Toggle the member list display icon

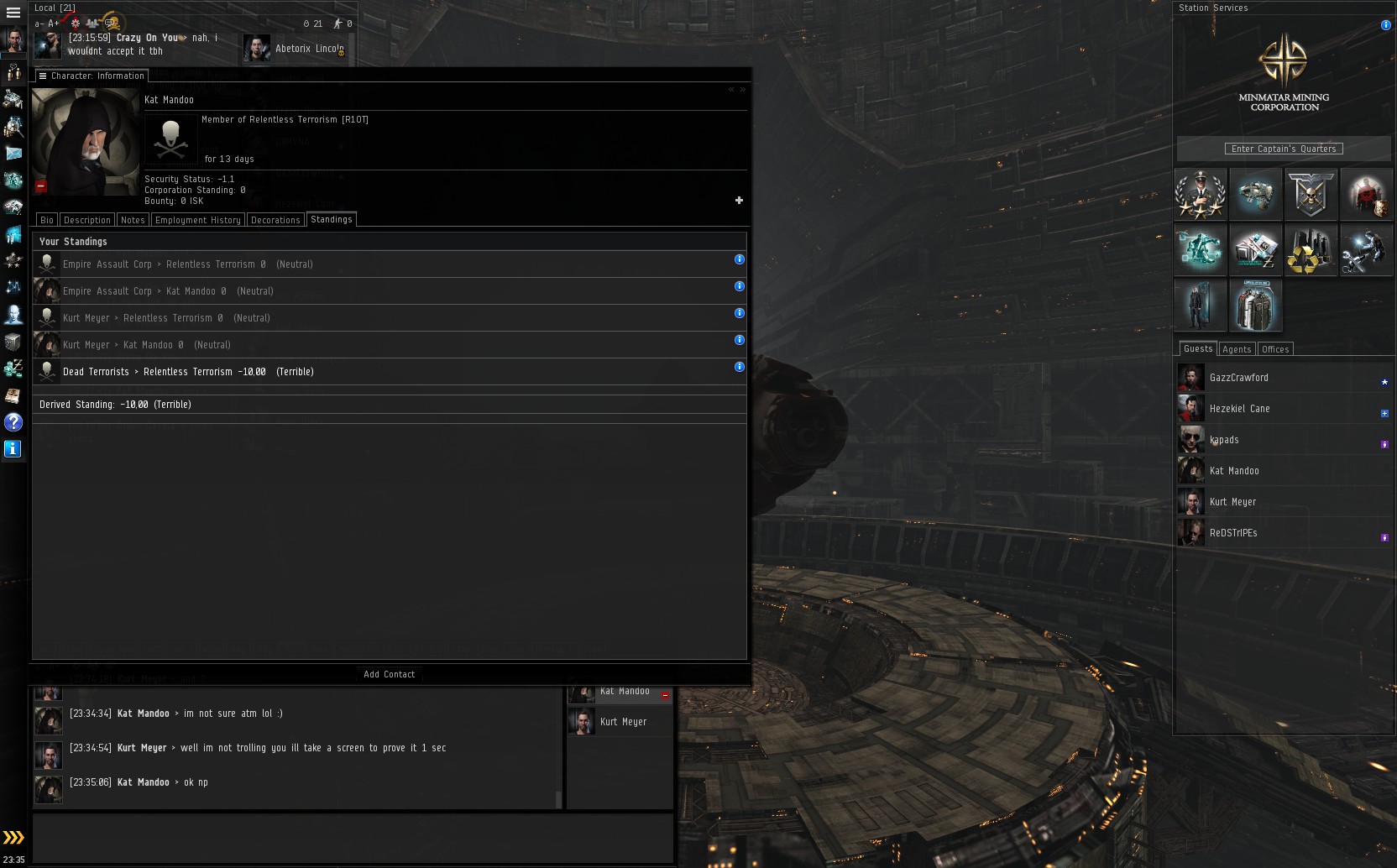tap(92, 24)
